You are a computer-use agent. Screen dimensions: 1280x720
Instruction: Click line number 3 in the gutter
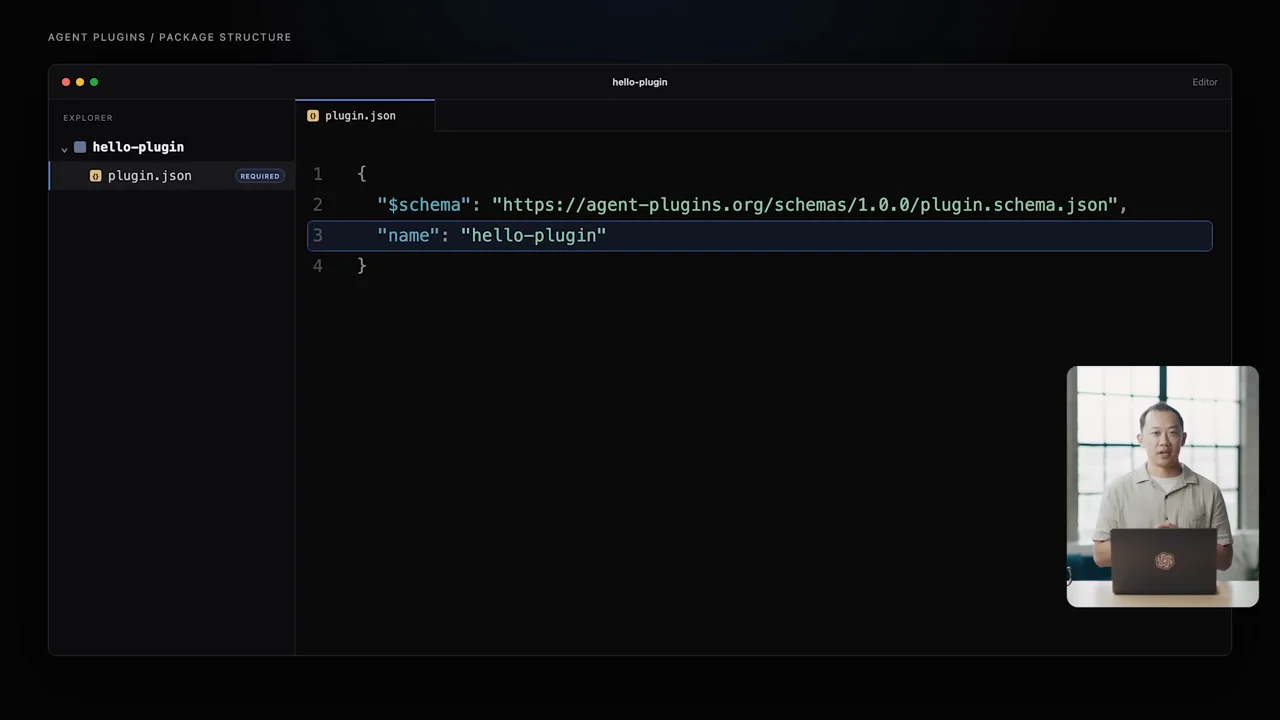click(318, 235)
